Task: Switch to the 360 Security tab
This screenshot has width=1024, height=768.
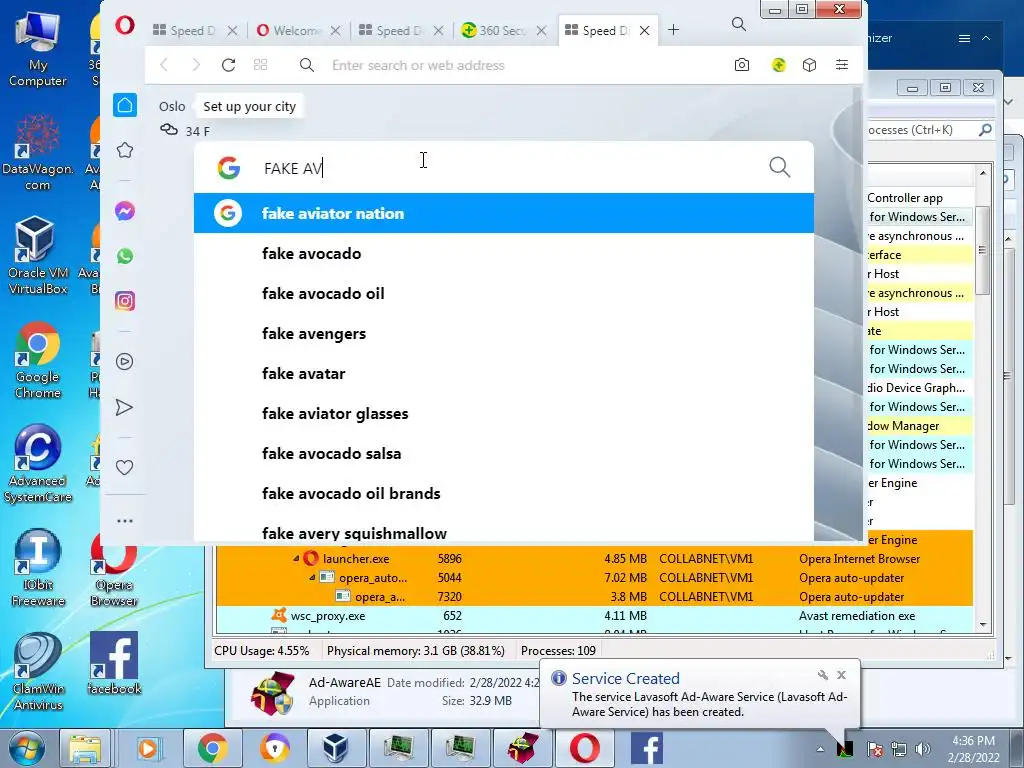Action: [x=502, y=31]
